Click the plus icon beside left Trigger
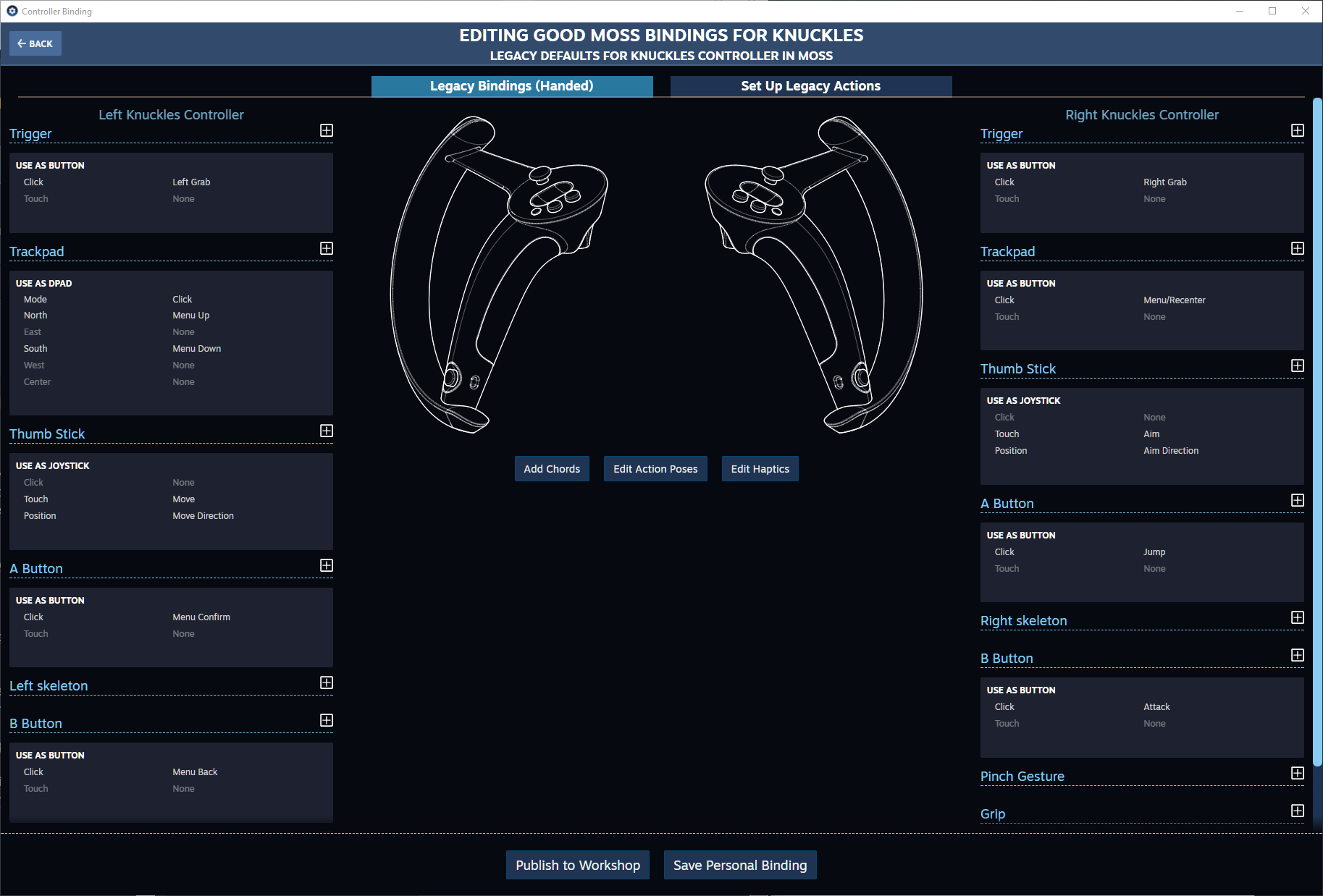The height and width of the screenshot is (896, 1323). tap(327, 130)
